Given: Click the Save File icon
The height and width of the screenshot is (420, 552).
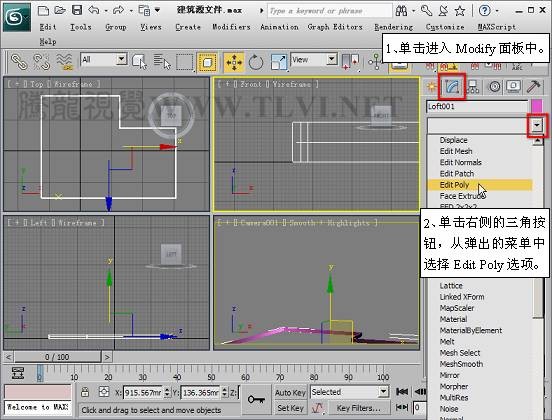Looking at the screenshot, I should click(x=77, y=10).
